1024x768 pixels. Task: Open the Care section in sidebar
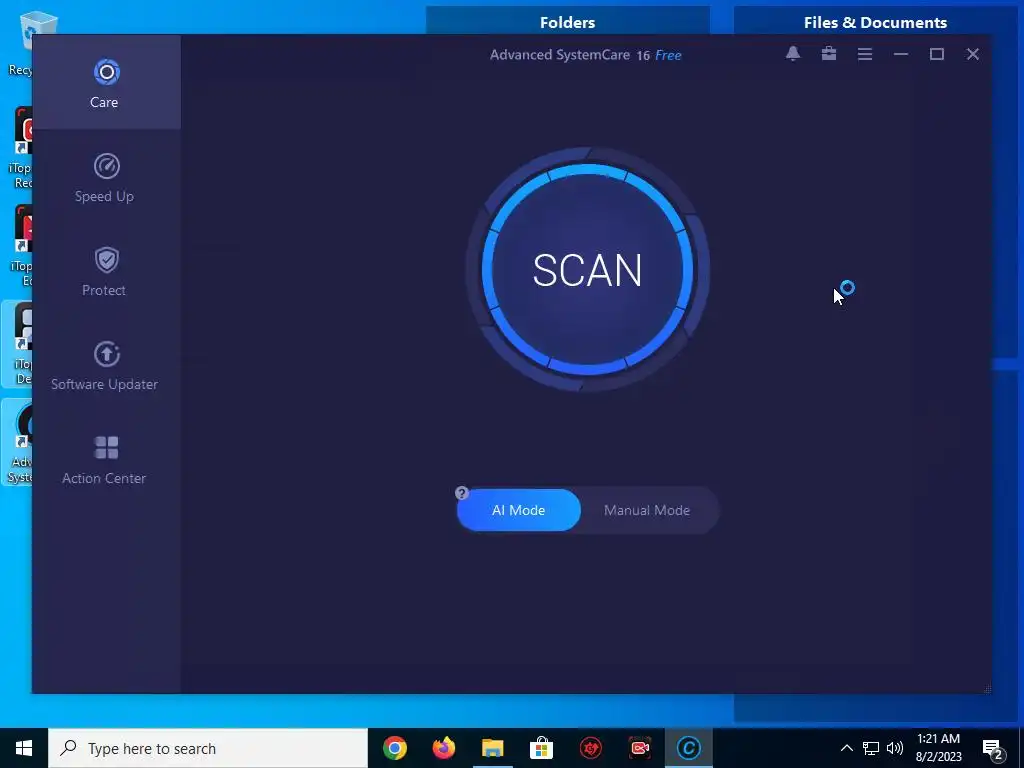point(106,83)
